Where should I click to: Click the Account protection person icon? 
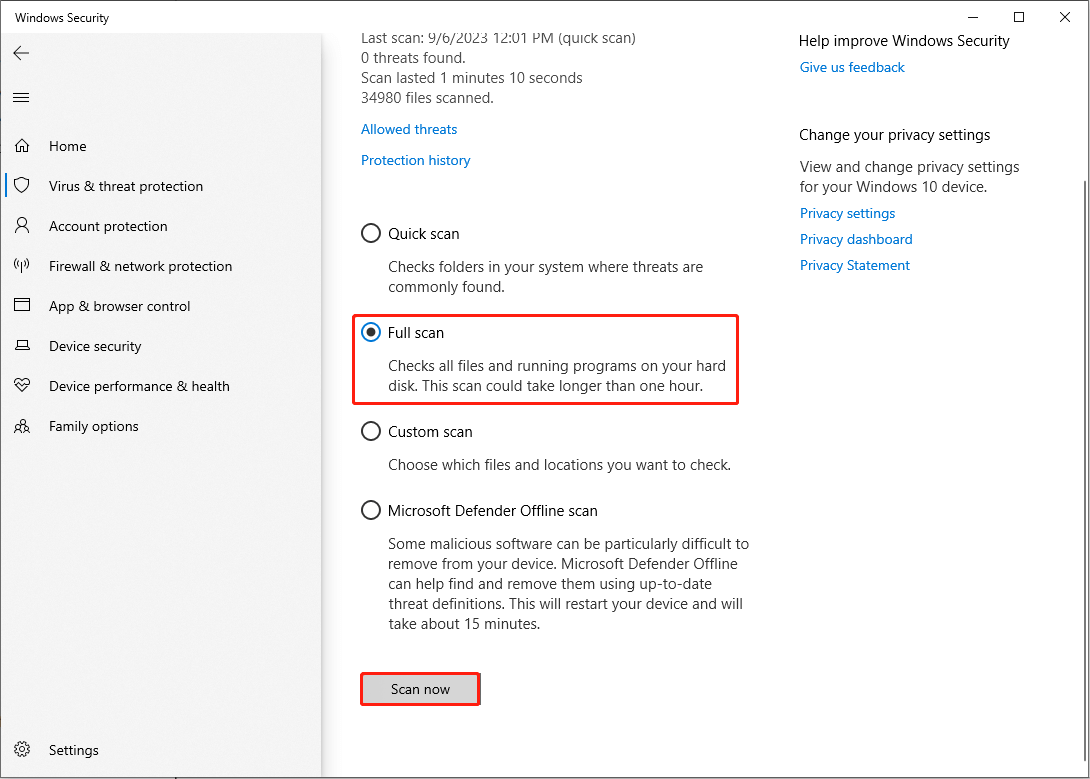[x=22, y=226]
